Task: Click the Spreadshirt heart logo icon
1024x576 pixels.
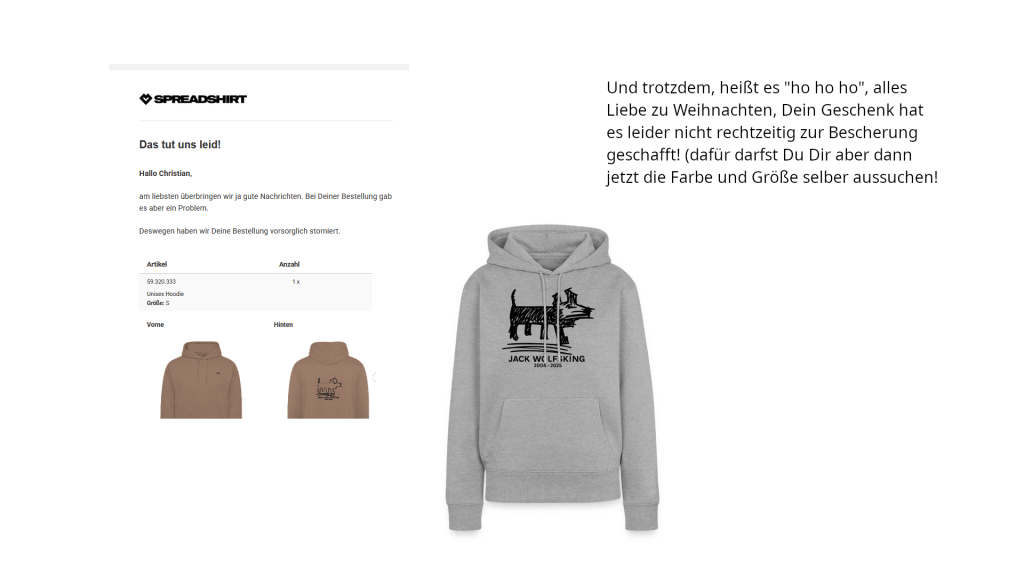Action: [145, 99]
